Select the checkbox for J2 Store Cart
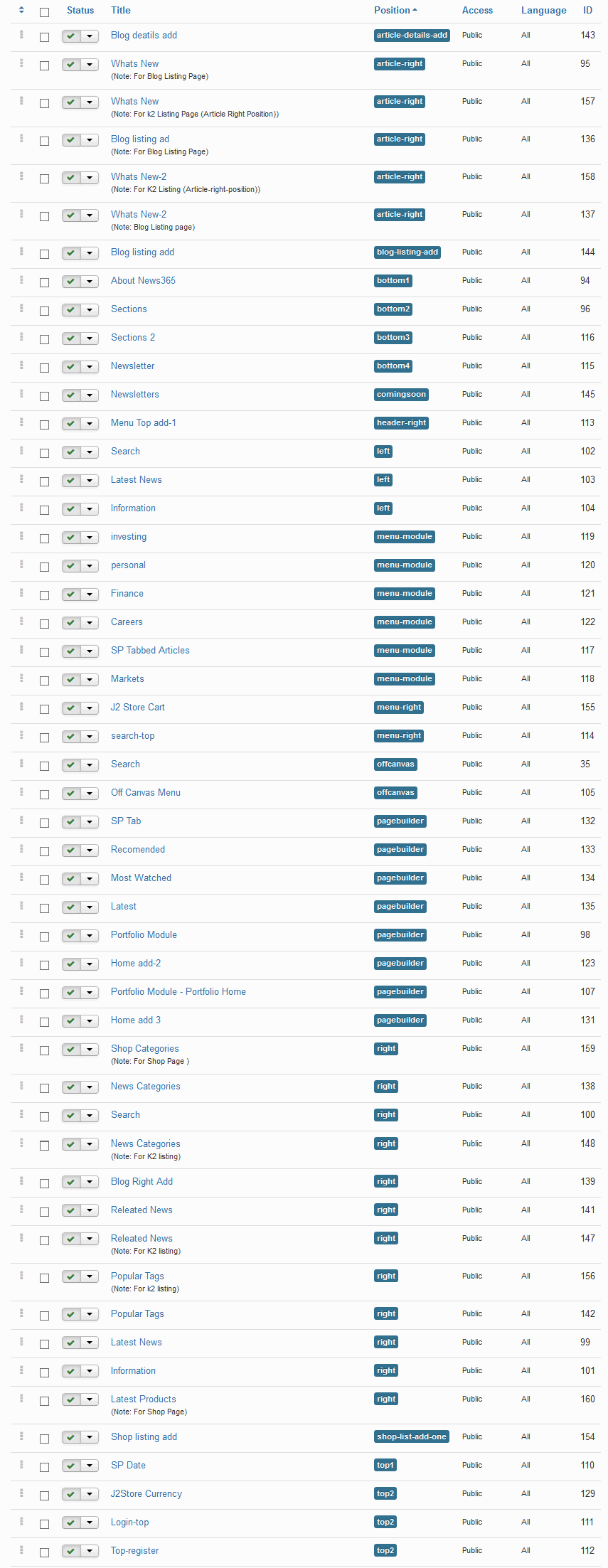 click(x=44, y=709)
